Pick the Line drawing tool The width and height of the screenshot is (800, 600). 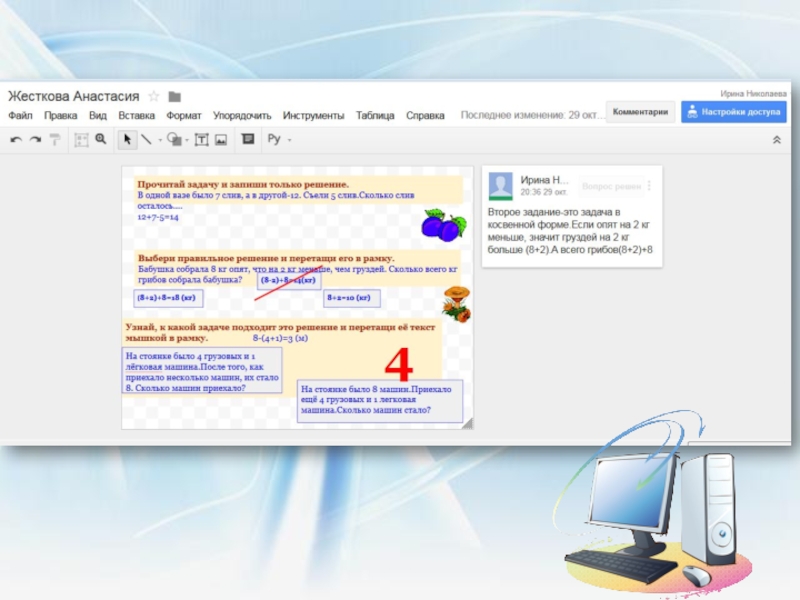(x=146, y=140)
